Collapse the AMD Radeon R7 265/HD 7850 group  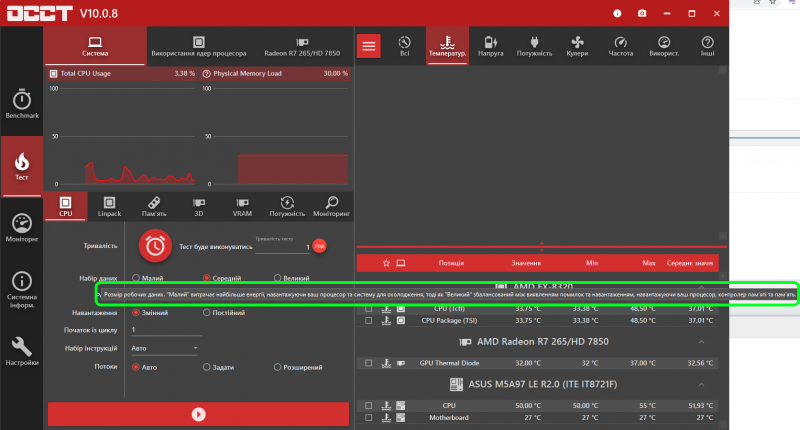(x=701, y=342)
